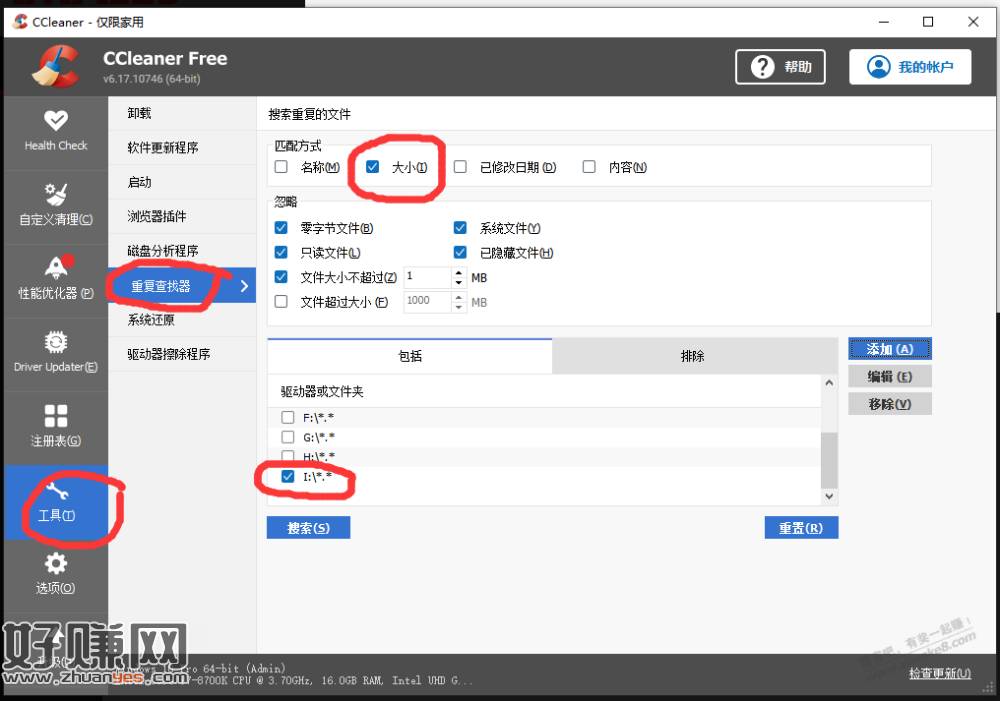This screenshot has height=701, width=1000.
Task: Open Driver Updater chip icon
Action: point(56,343)
